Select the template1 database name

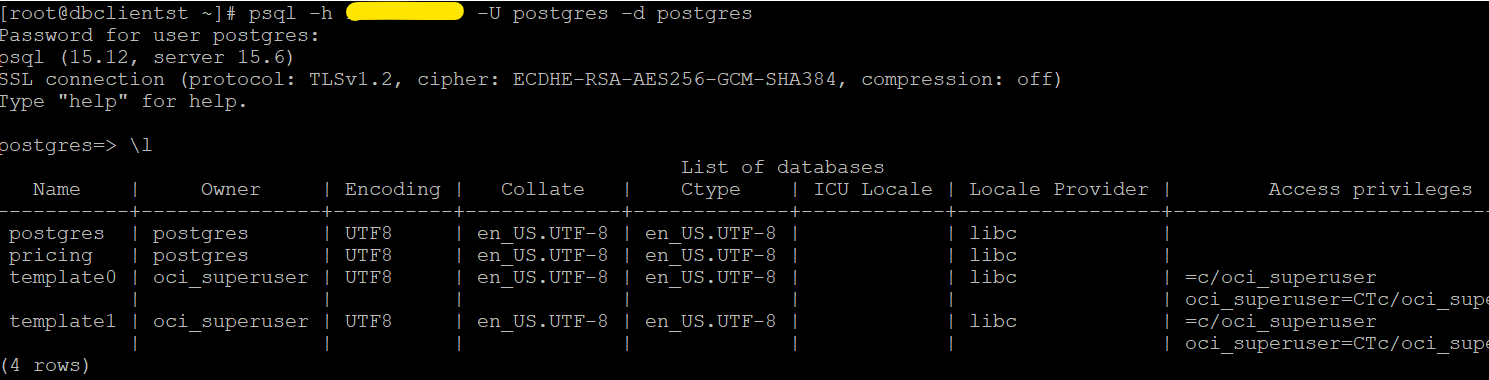pyautogui.click(x=62, y=321)
